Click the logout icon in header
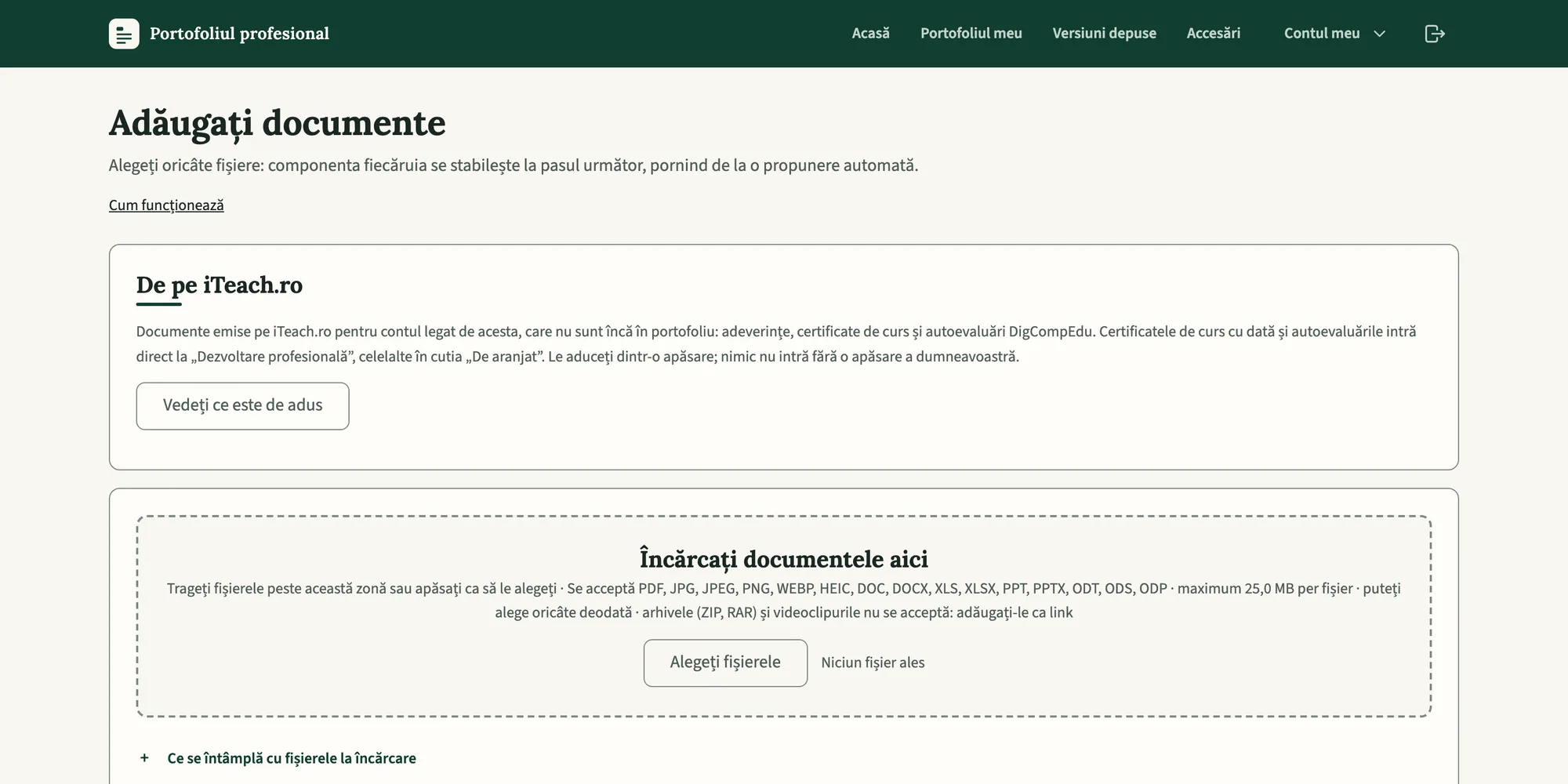 [x=1434, y=34]
